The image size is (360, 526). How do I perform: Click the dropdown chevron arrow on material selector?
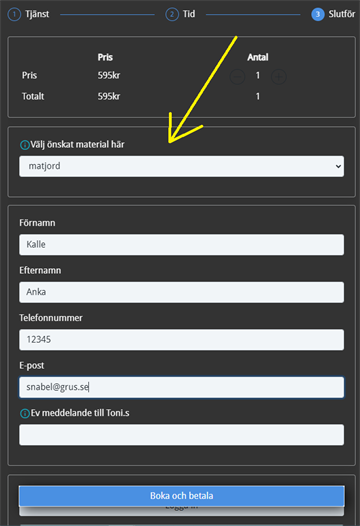338,166
